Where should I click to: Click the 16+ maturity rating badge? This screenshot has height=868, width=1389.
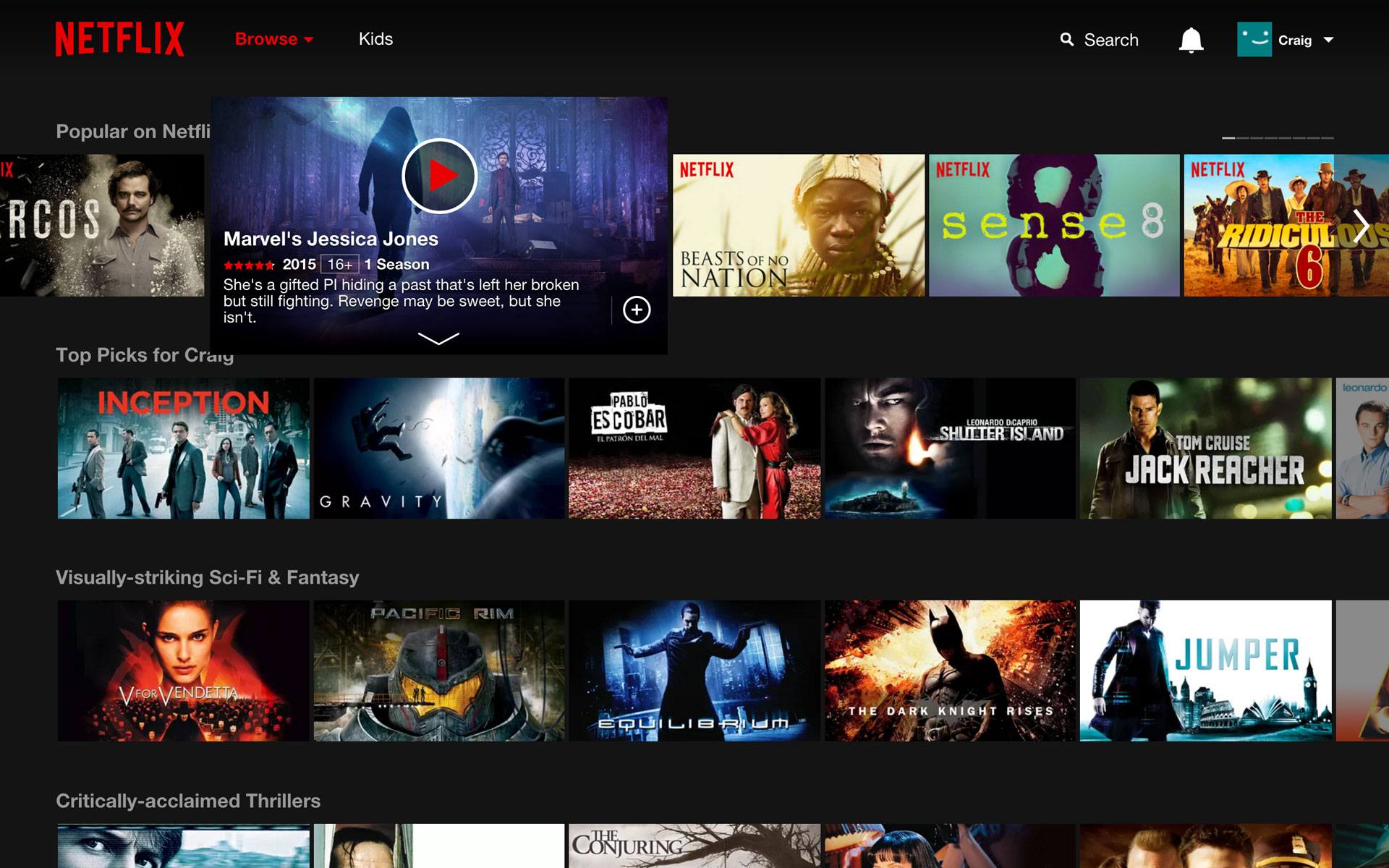click(x=340, y=265)
